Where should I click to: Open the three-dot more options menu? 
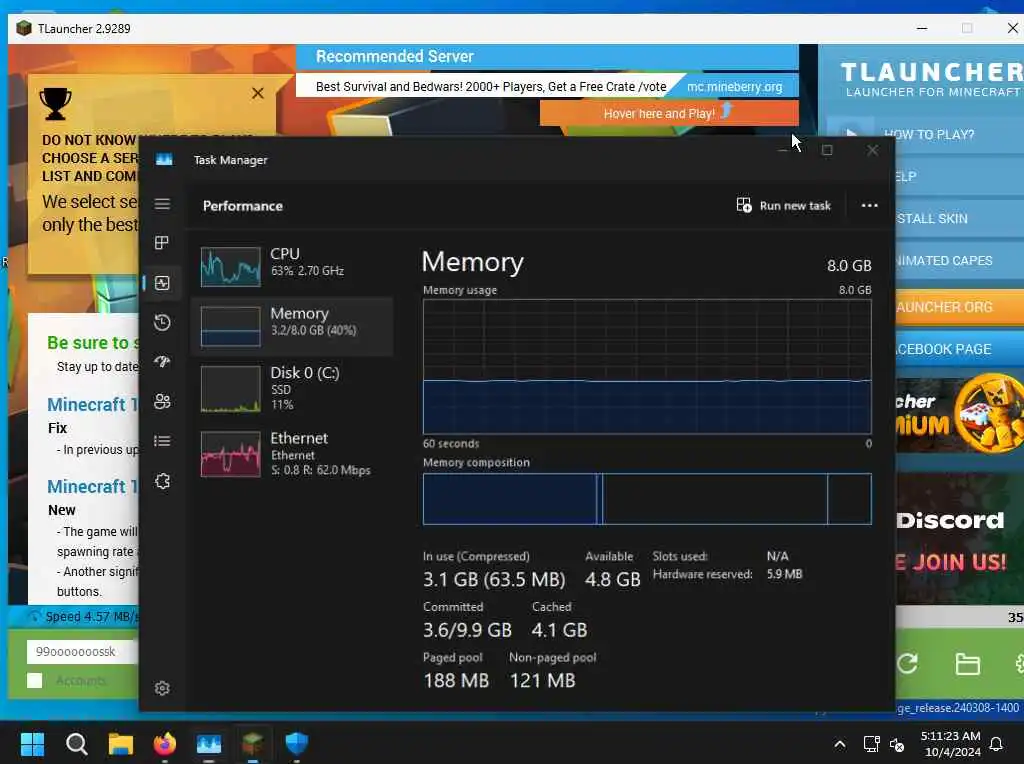coord(869,206)
